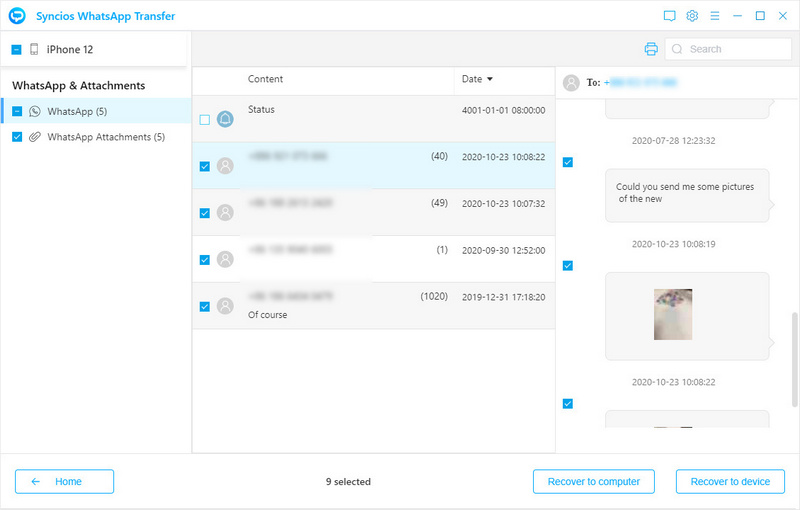Screen dimensions: 800x510
Task: Select the iPhone 12 device entry
Action: 94,49
